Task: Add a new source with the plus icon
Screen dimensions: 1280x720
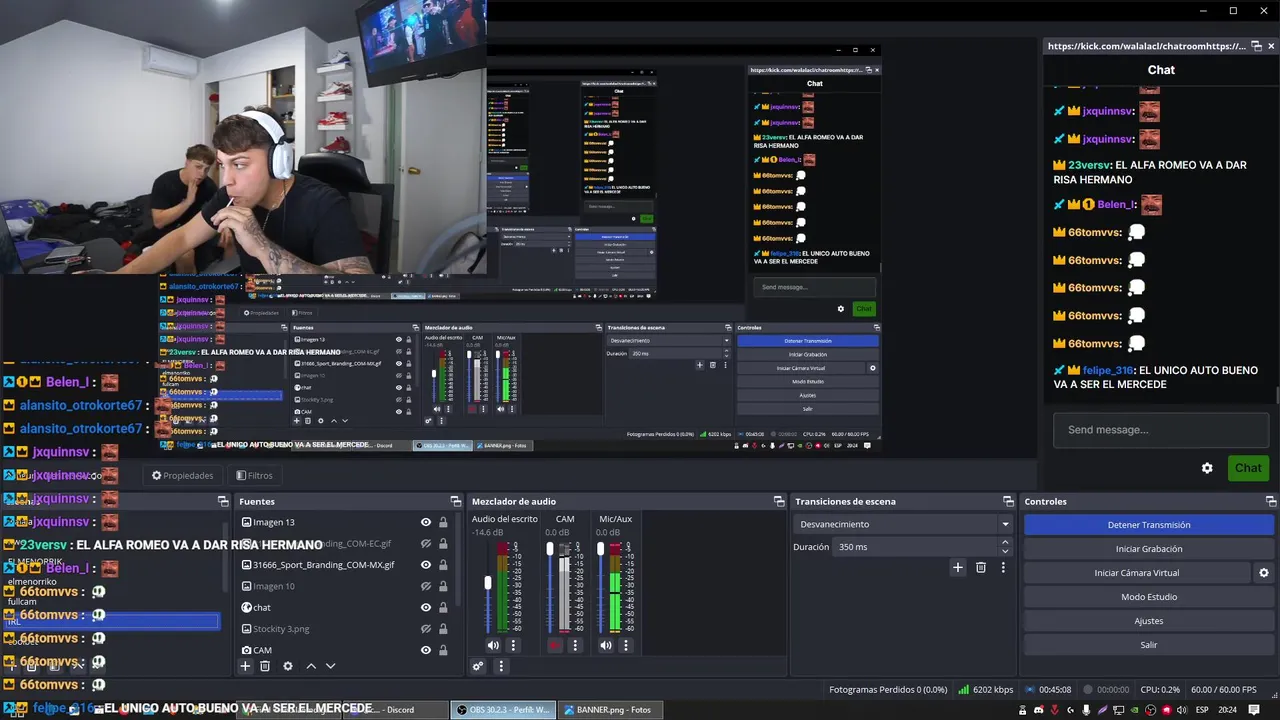Action: click(245, 666)
